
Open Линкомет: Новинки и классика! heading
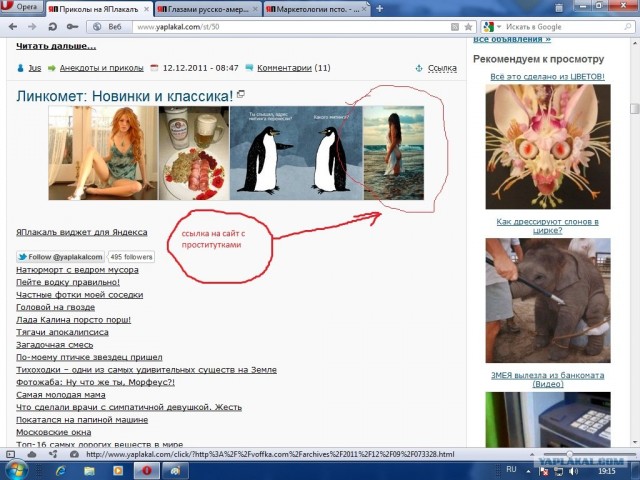click(x=124, y=96)
